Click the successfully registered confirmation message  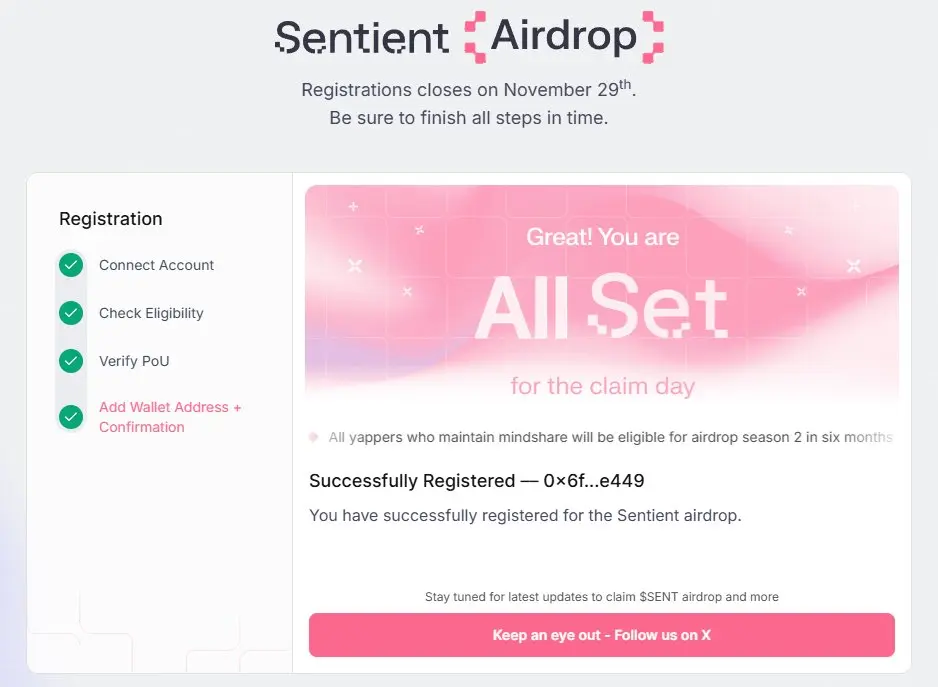tap(525, 516)
